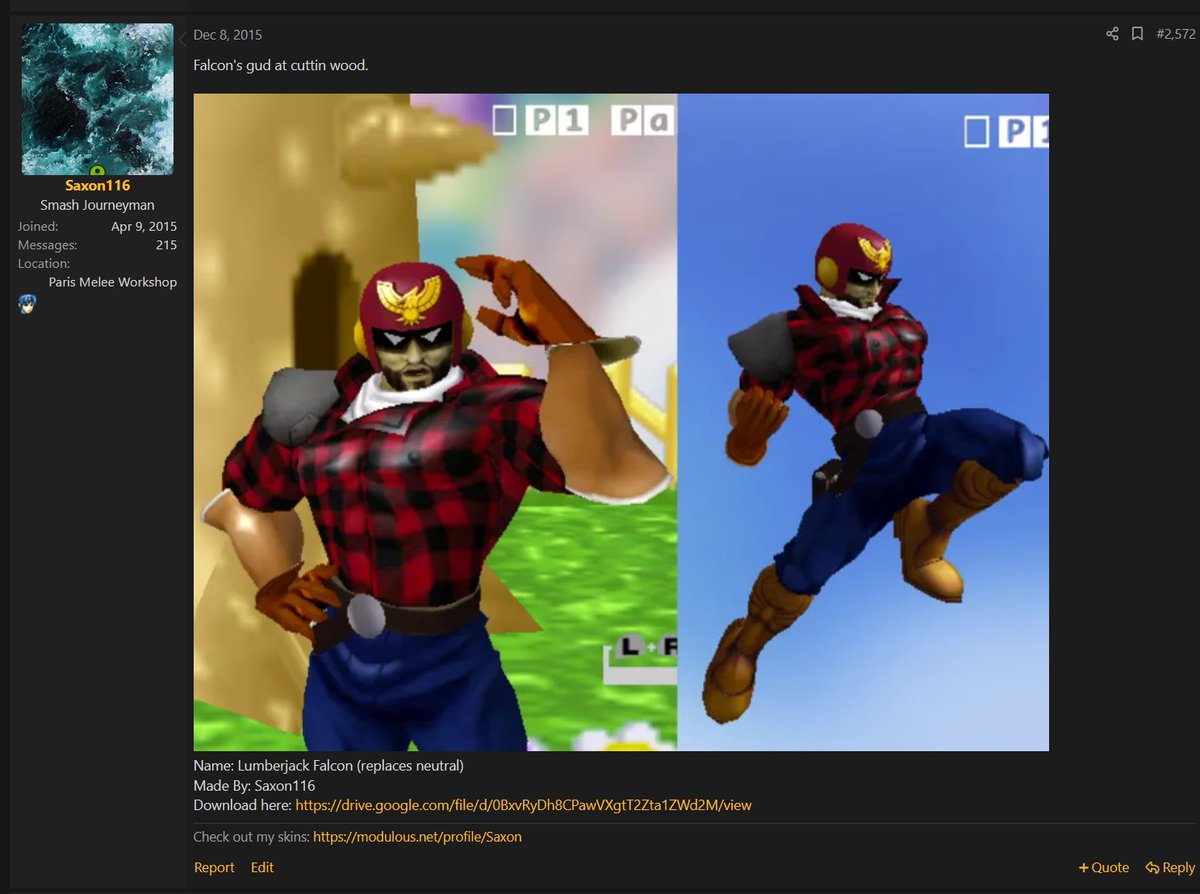
Task: Click the share icon on the post
Action: pos(1112,34)
